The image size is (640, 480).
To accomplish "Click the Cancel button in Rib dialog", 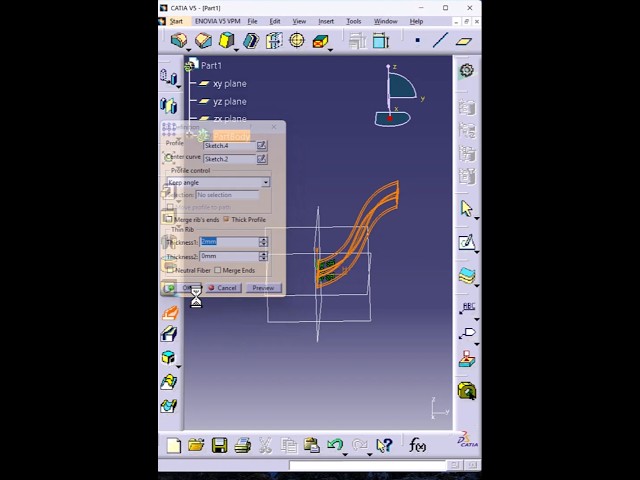I will [223, 288].
